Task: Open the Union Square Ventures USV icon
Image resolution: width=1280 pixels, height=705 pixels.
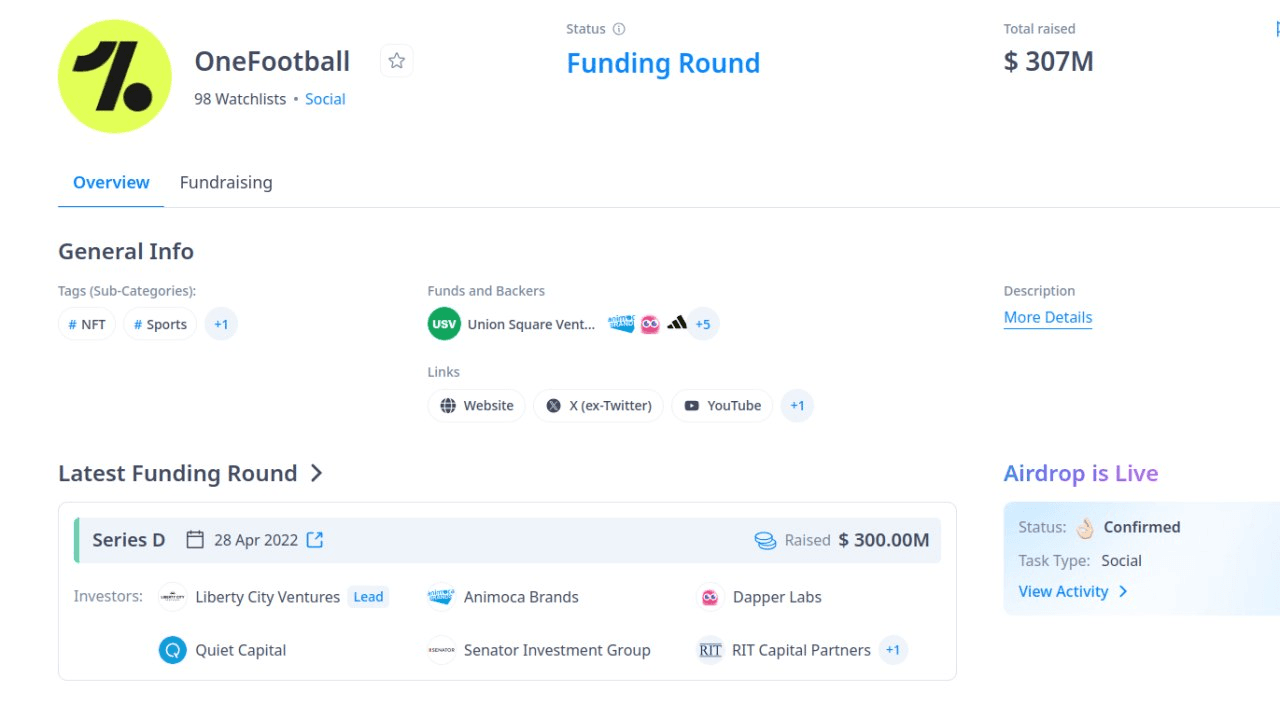Action: click(x=444, y=324)
